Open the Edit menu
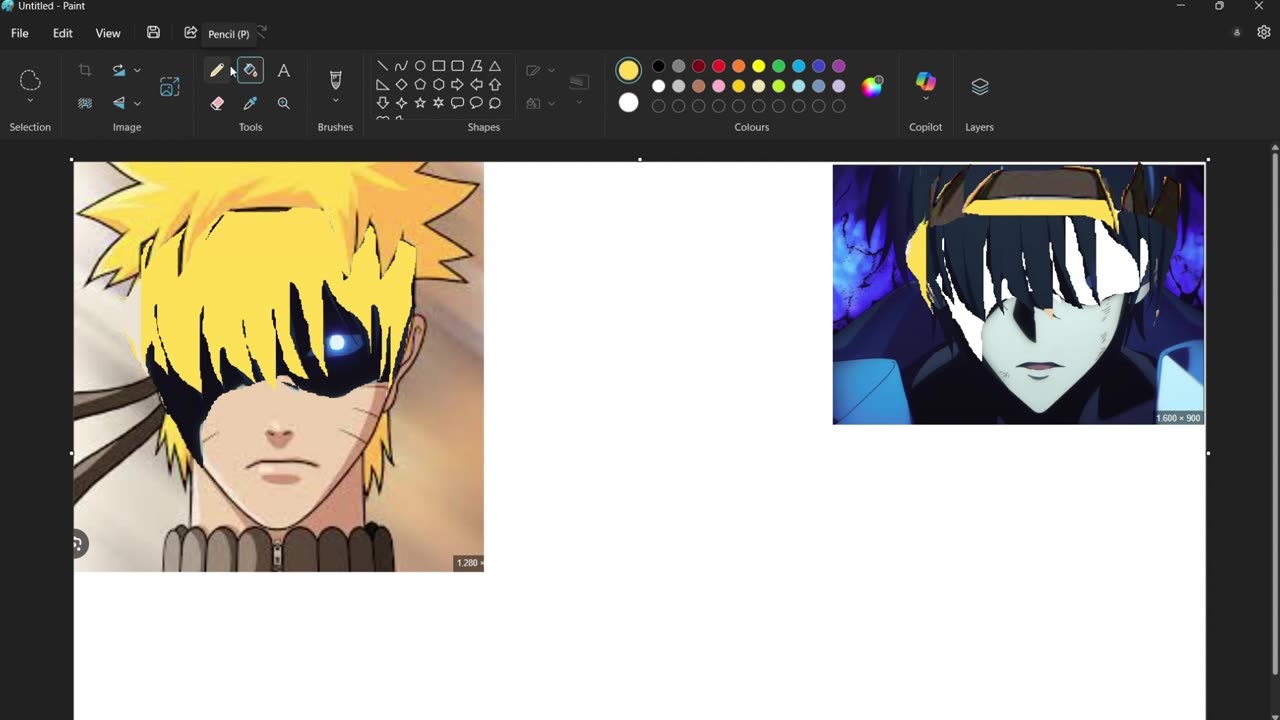 click(63, 33)
